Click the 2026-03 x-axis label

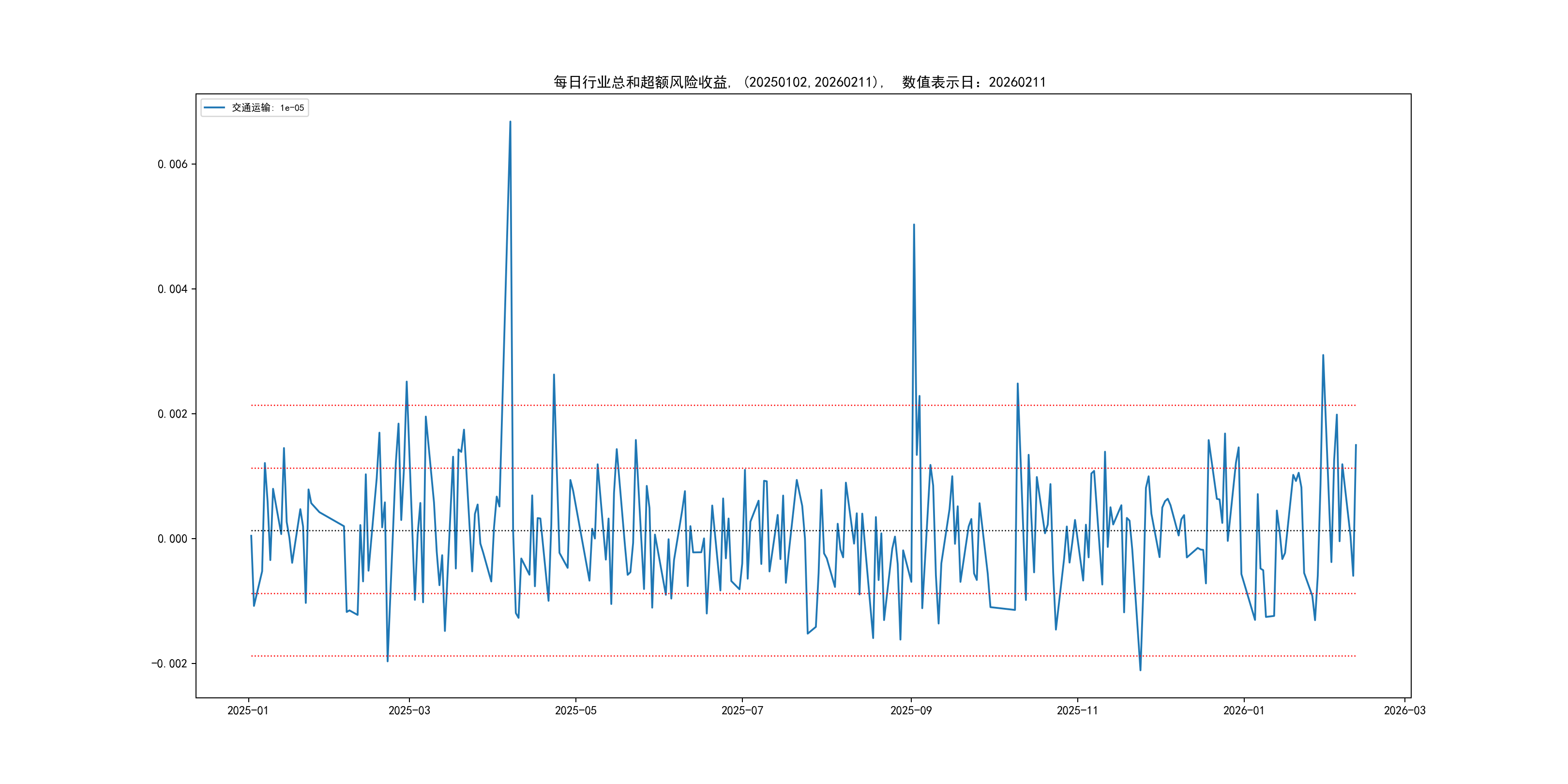[1404, 710]
